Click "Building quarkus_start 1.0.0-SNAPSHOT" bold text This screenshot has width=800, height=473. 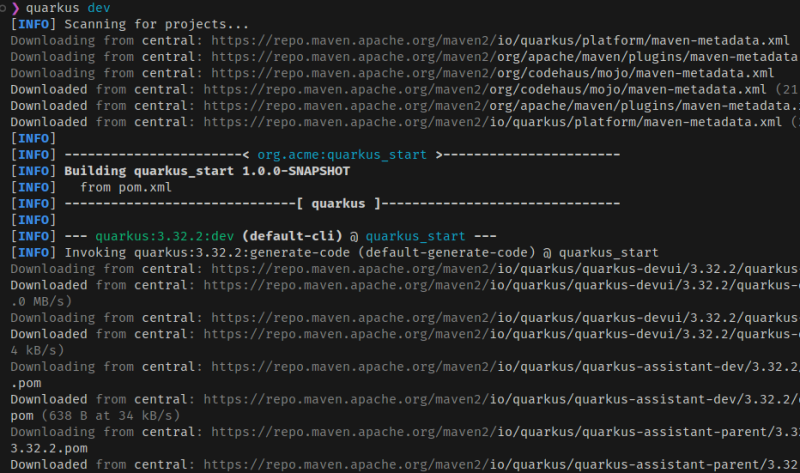click(x=207, y=171)
